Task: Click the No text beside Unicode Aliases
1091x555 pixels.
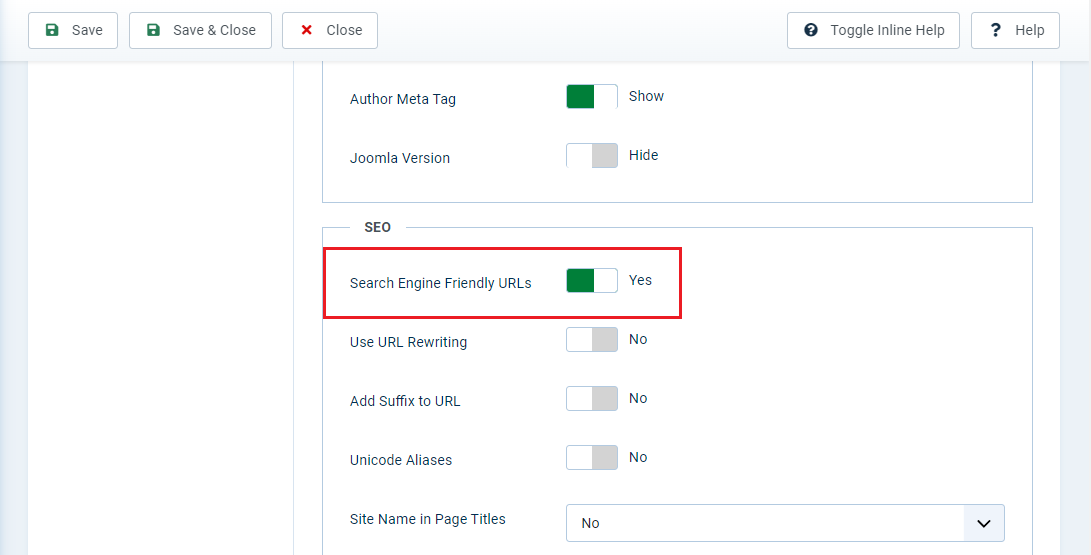Action: click(x=638, y=458)
